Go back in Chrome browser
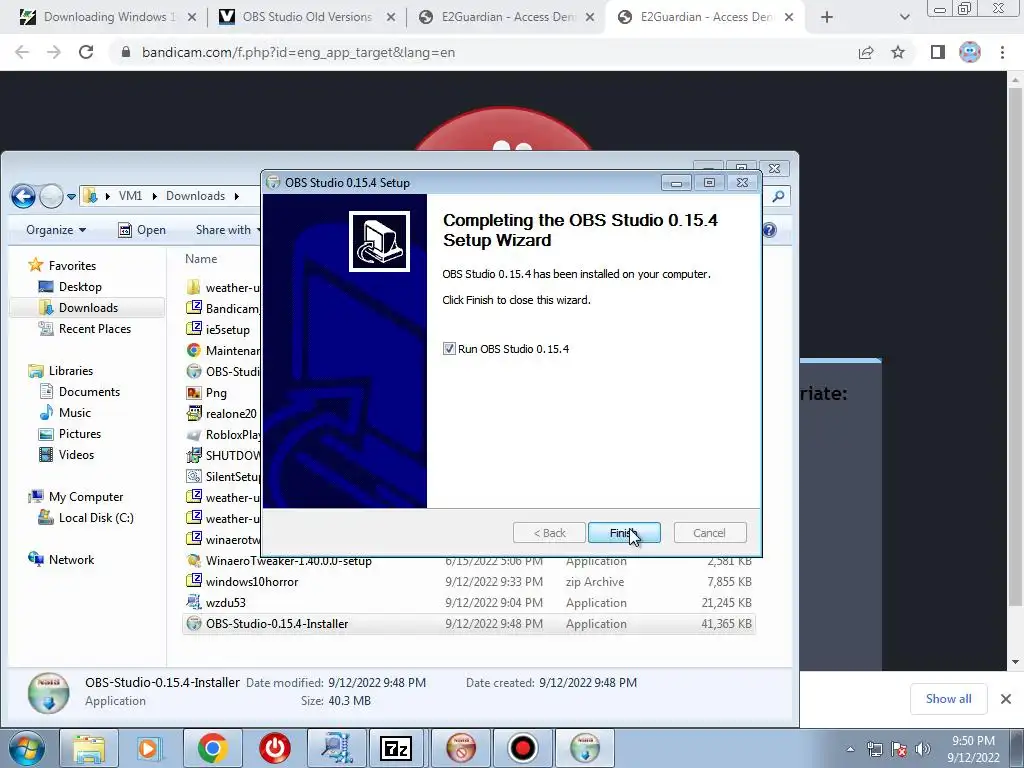Viewport: 1024px width, 768px height. pyautogui.click(x=22, y=52)
